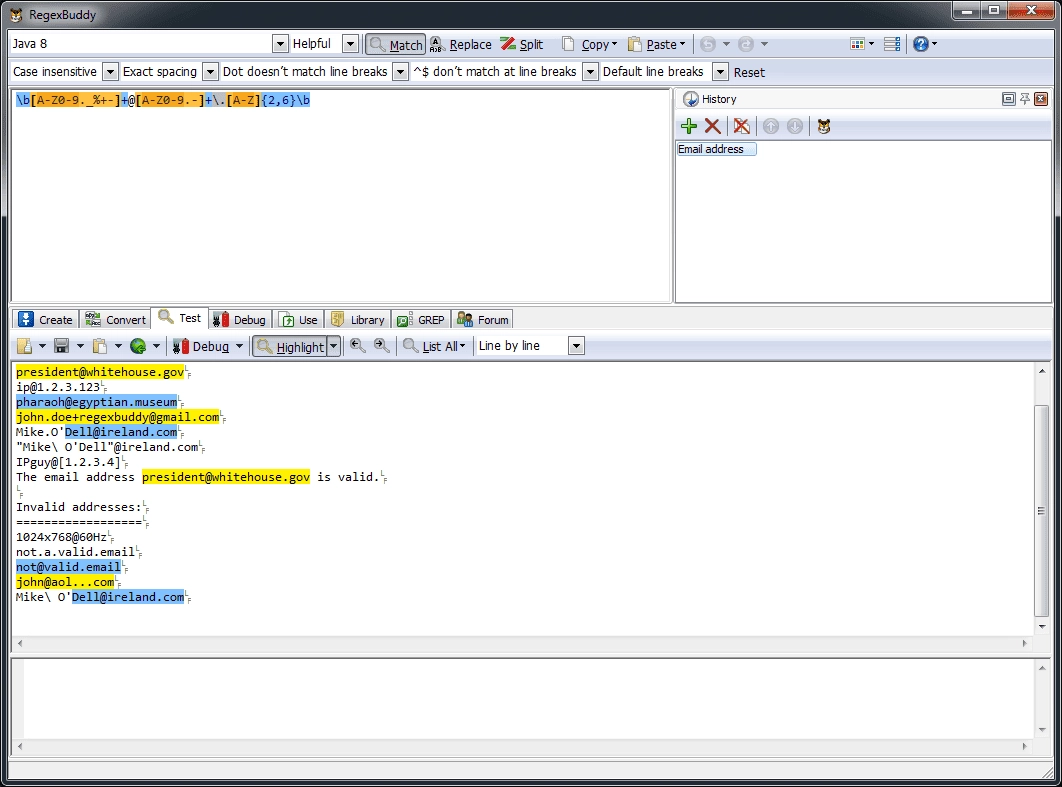Delete selected history item with red X
The width and height of the screenshot is (1062, 787).
[713, 126]
